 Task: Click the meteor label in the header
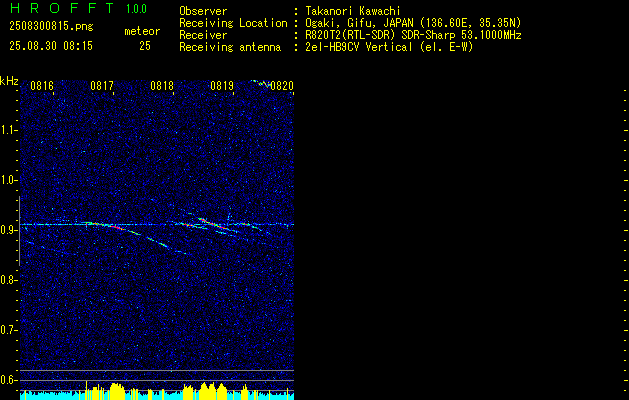[142, 31]
